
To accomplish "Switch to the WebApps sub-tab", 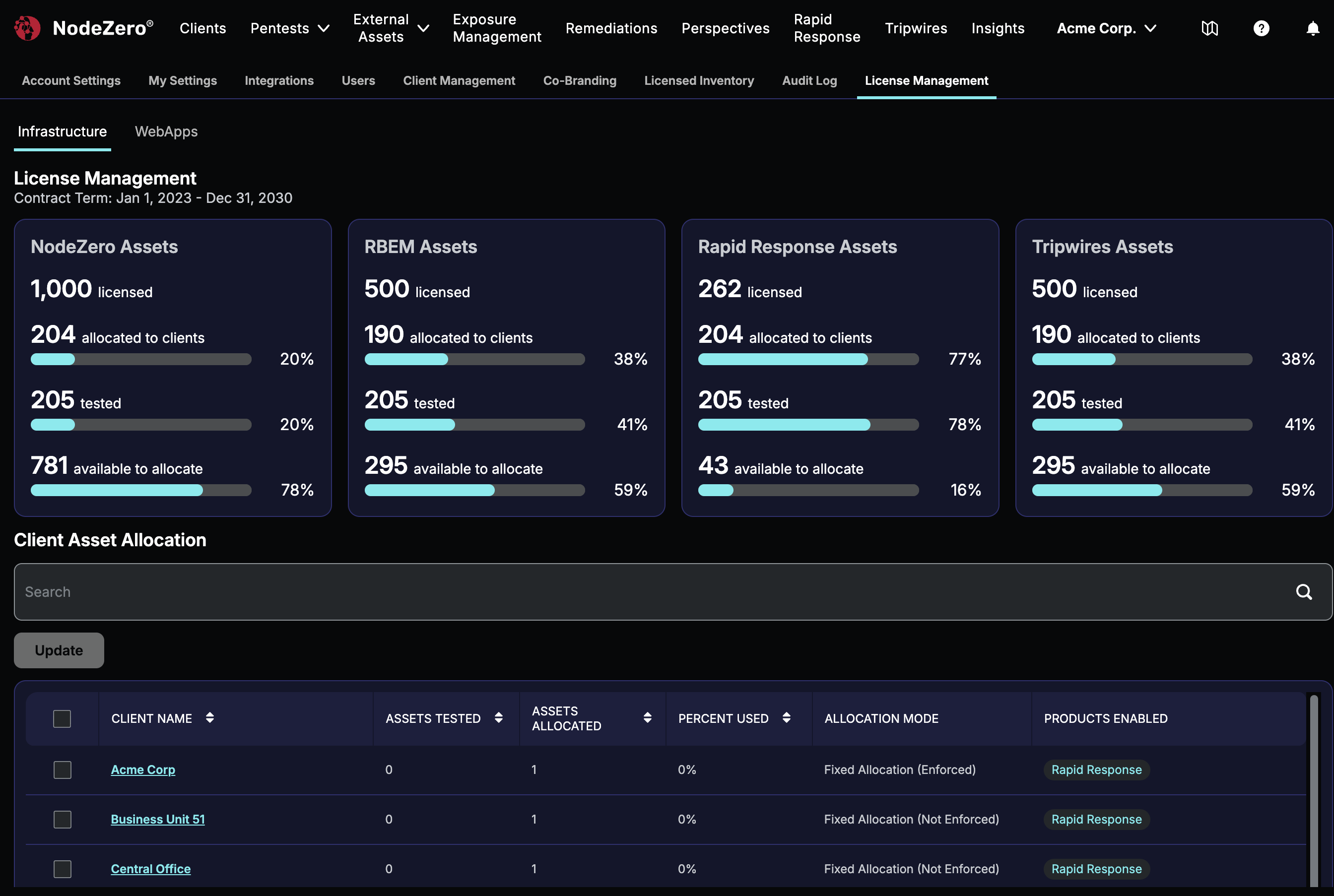I will (x=166, y=131).
